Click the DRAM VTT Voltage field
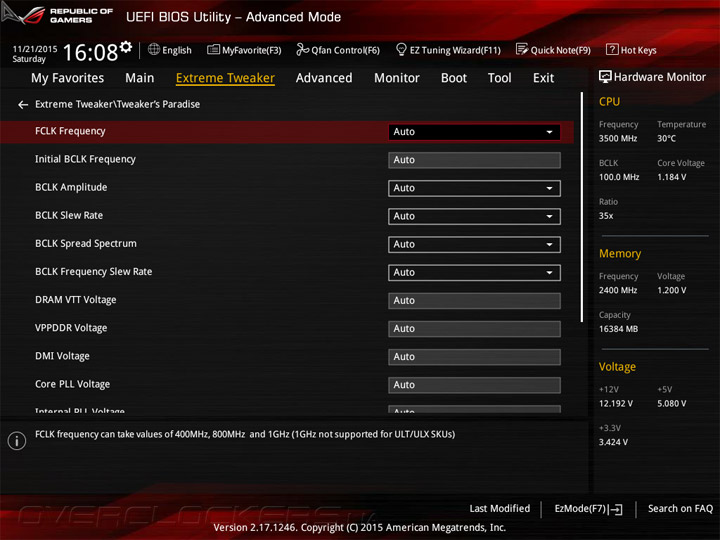The image size is (720, 540). [x=474, y=301]
